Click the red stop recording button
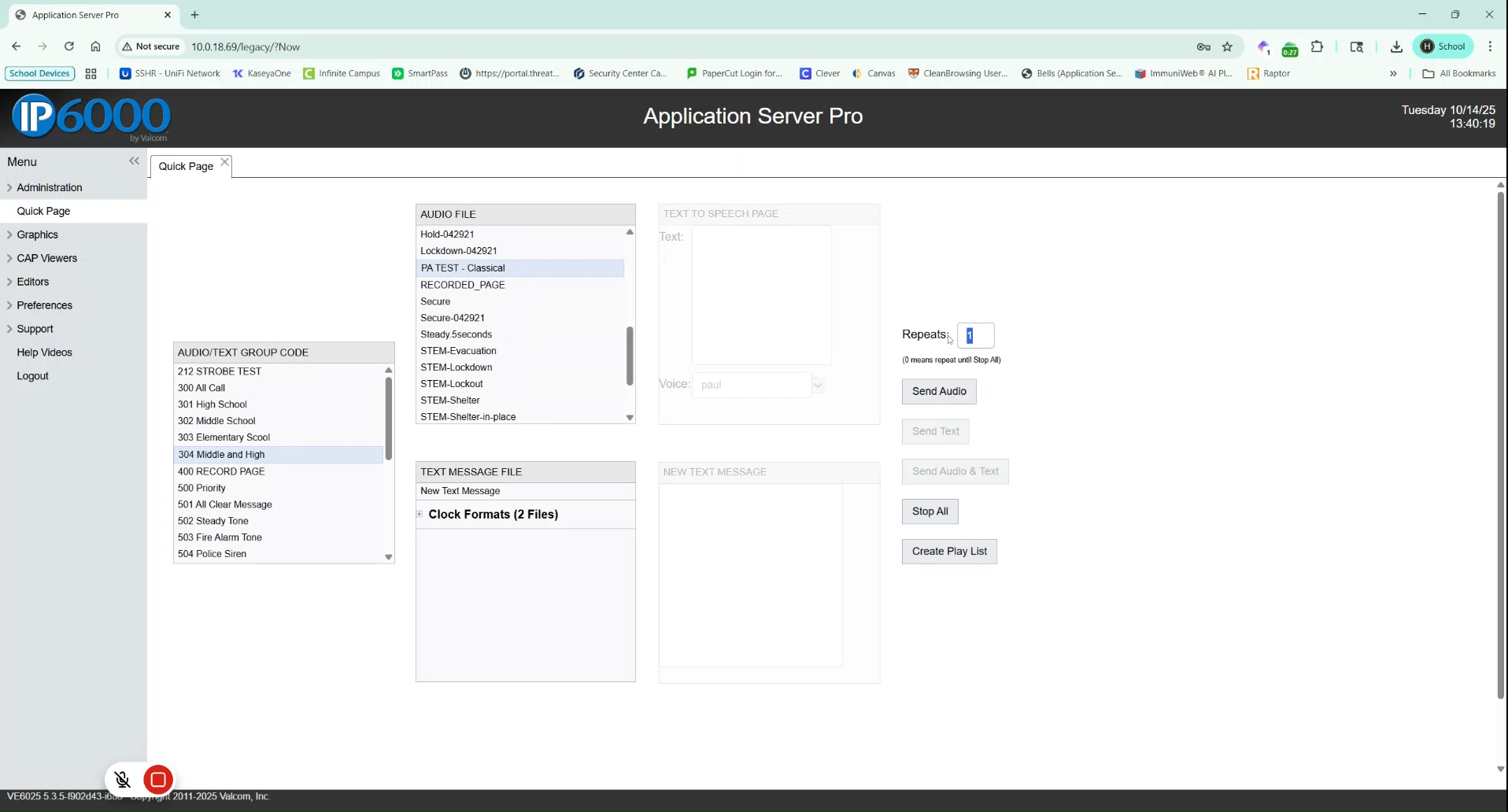 [x=158, y=779]
